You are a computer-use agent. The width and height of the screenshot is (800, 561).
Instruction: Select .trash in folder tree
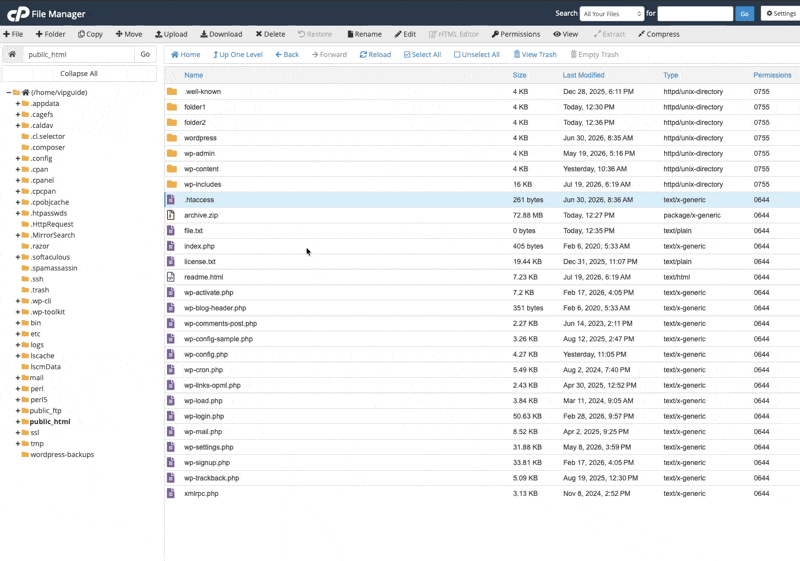click(40, 290)
